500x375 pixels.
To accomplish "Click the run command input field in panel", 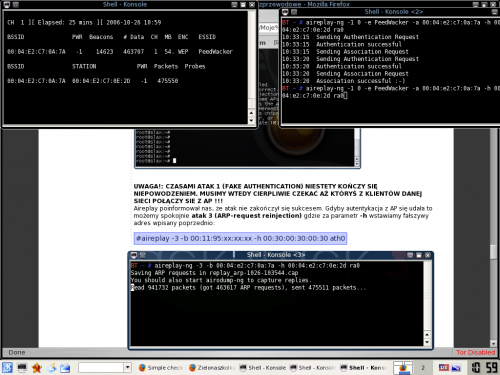I will point(101,368).
